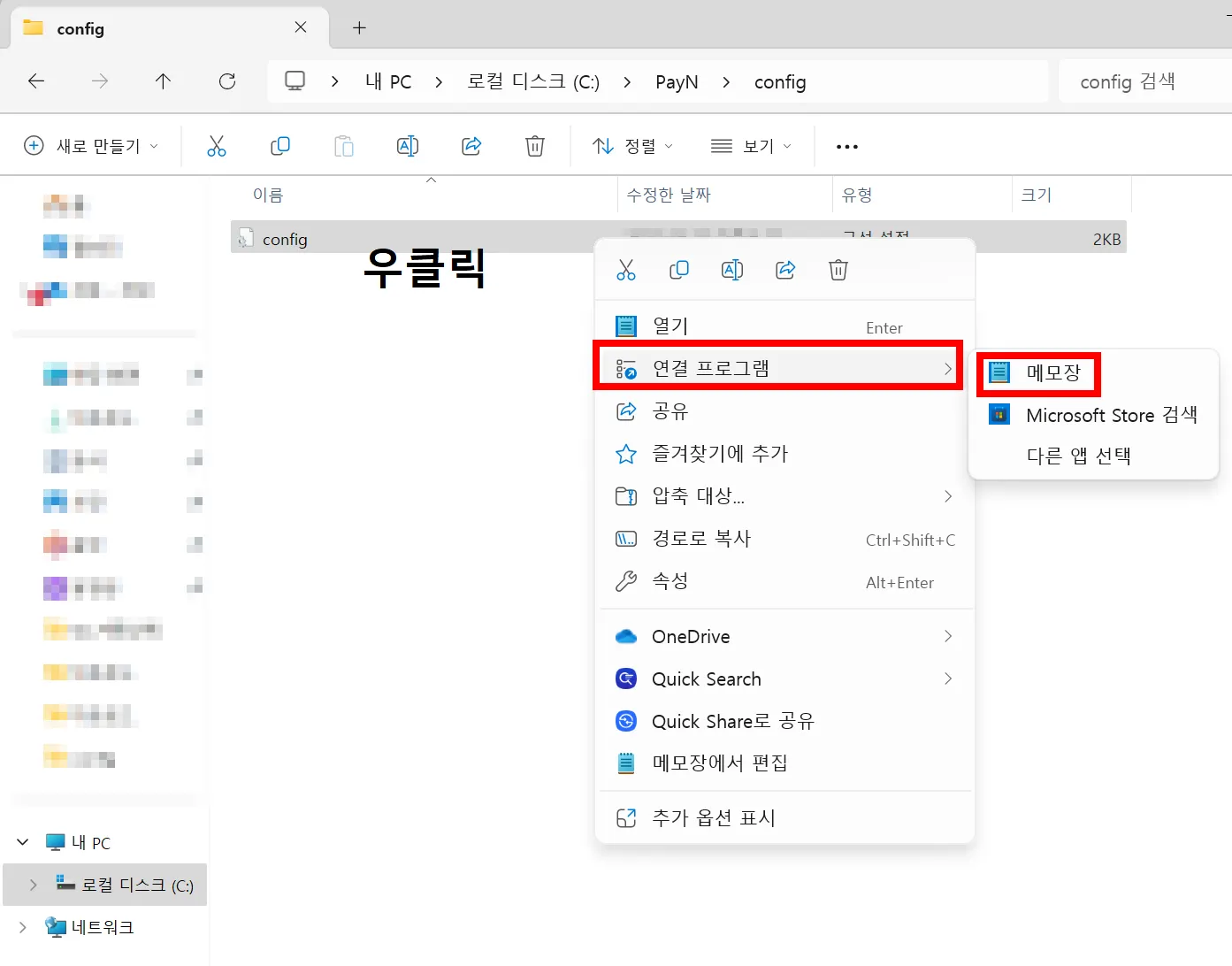Viewport: 1232px width, 966px height.
Task: Choose Quick Share로 공유
Action: point(785,722)
